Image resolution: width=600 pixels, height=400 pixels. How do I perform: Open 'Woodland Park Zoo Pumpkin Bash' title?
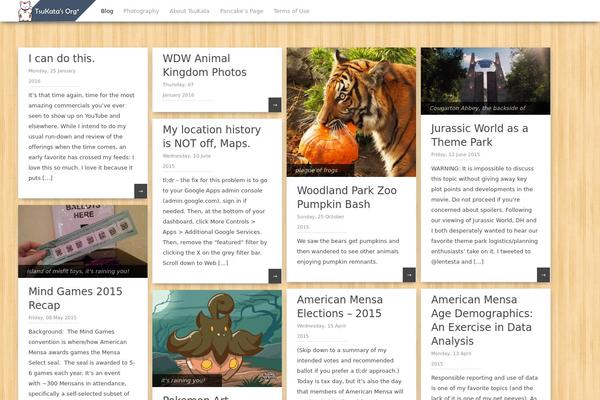click(347, 197)
